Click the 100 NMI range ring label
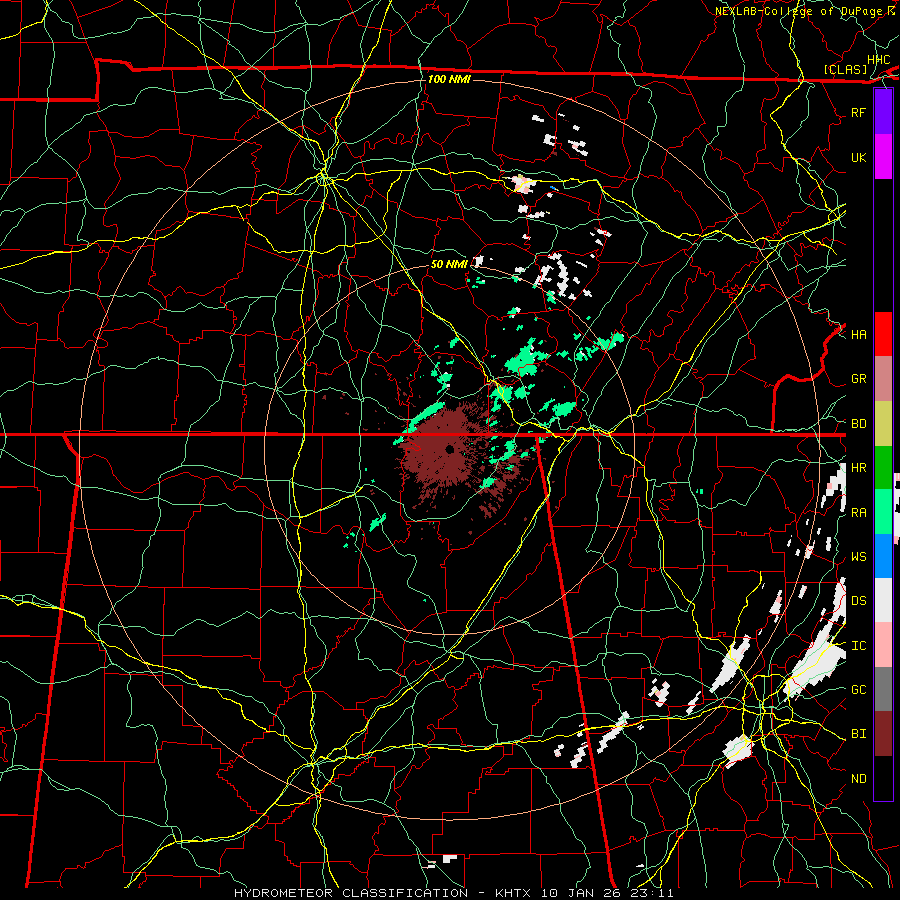This screenshot has width=900, height=900. coord(449,79)
